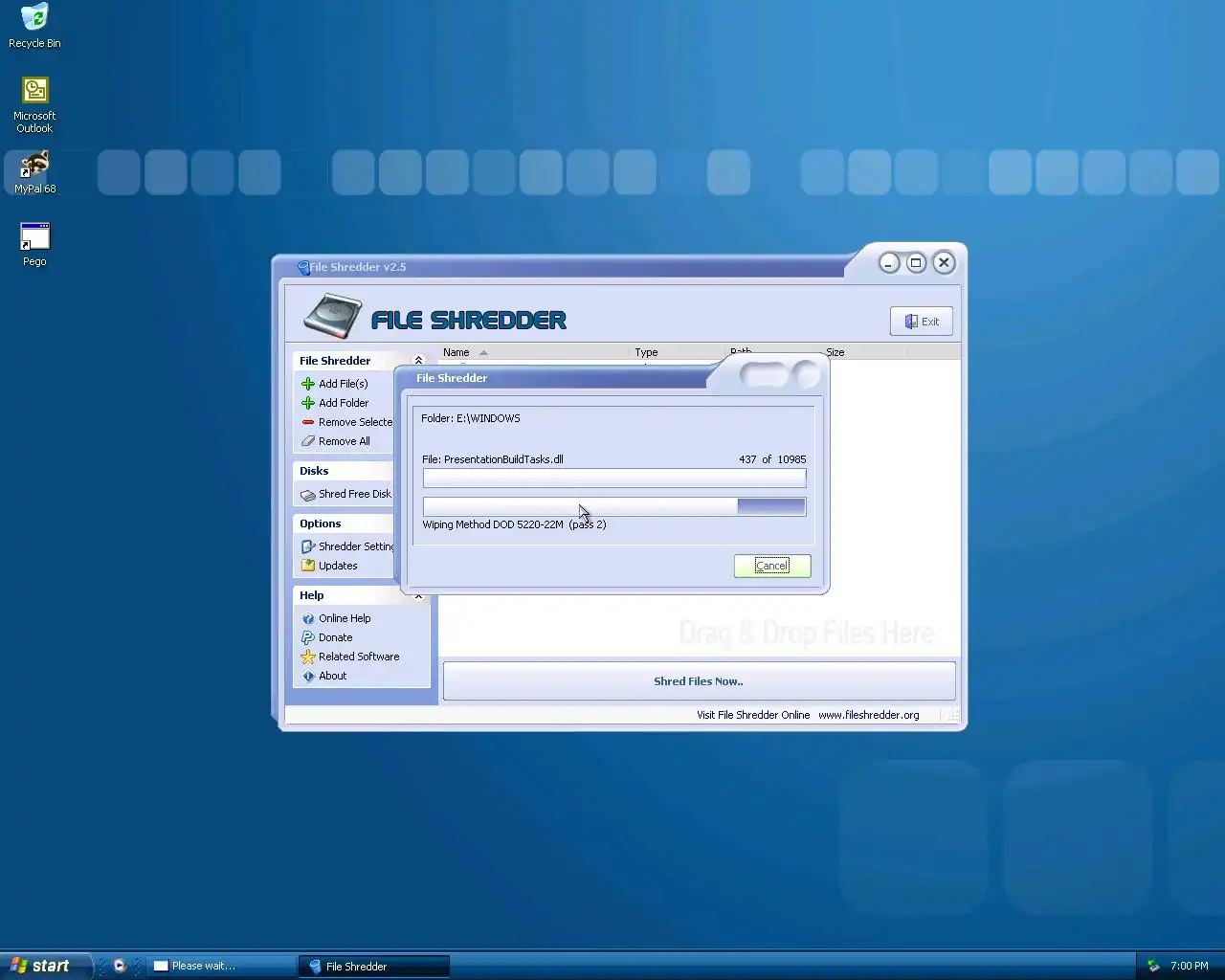Close the File Shredder main window
Screen dimensions: 1225x980
tap(944, 262)
